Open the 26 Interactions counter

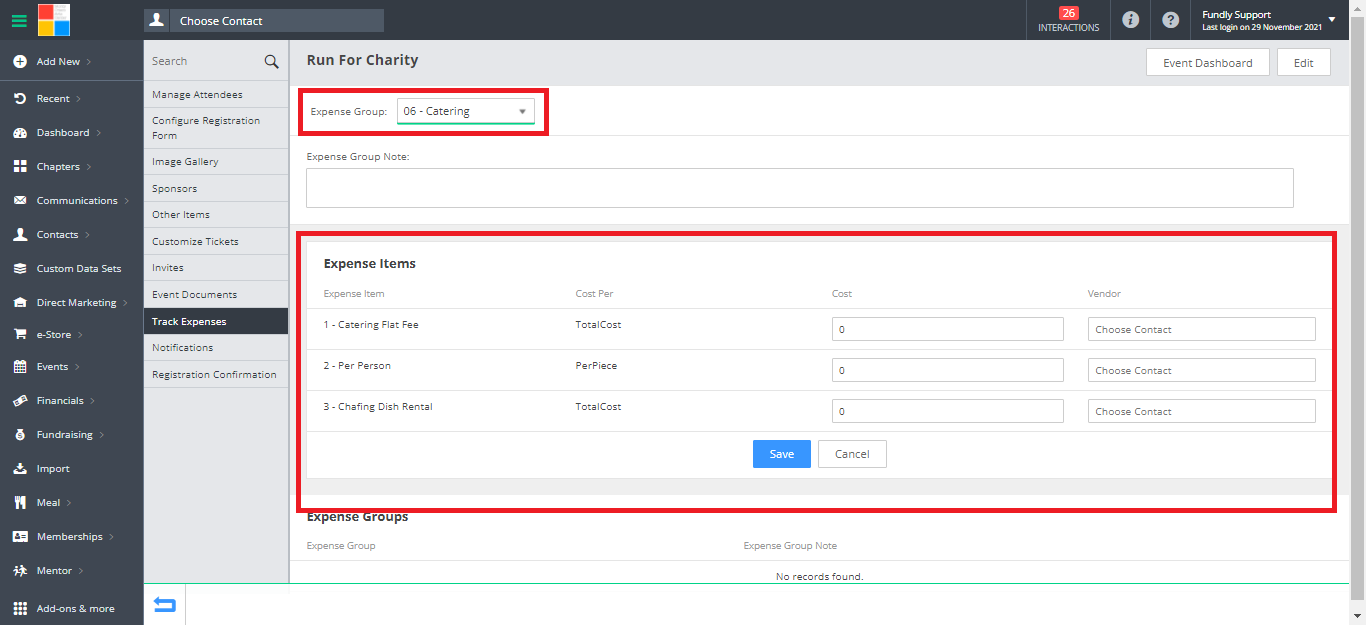pos(1068,20)
